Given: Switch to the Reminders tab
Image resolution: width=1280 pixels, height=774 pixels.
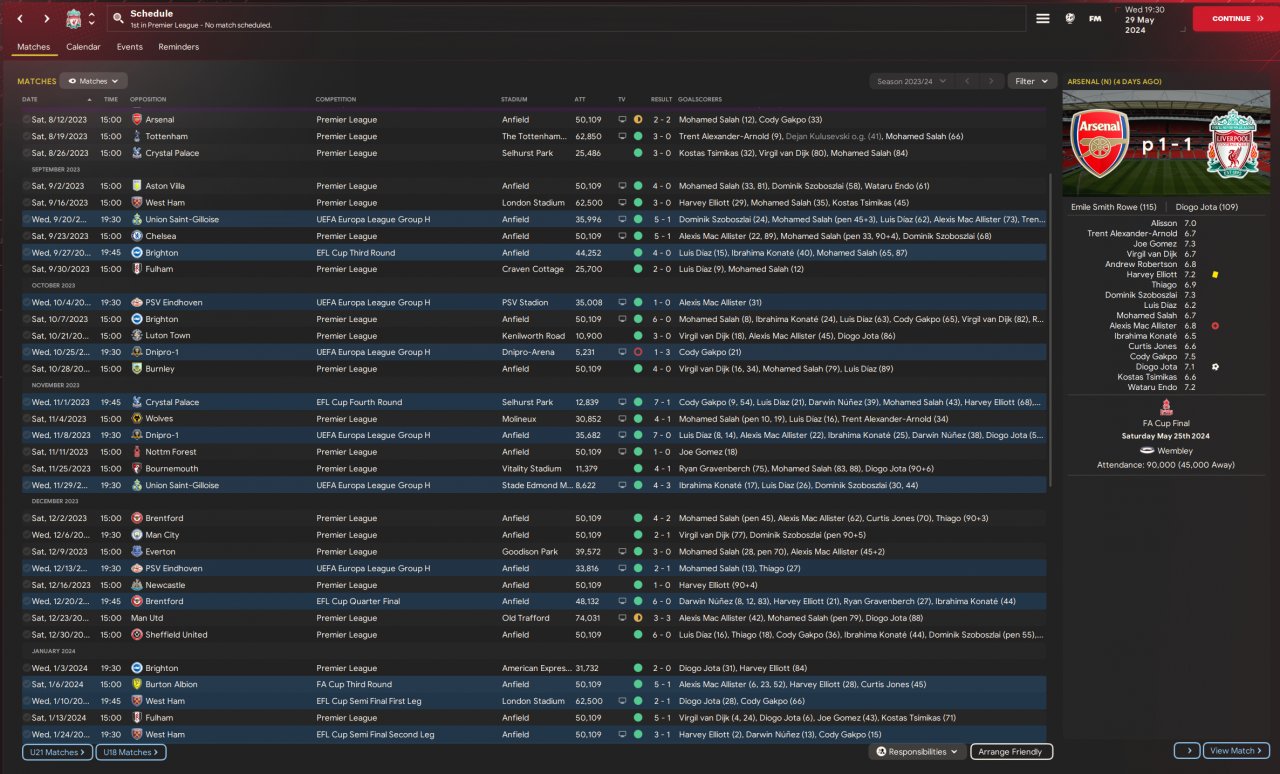Looking at the screenshot, I should [x=178, y=47].
